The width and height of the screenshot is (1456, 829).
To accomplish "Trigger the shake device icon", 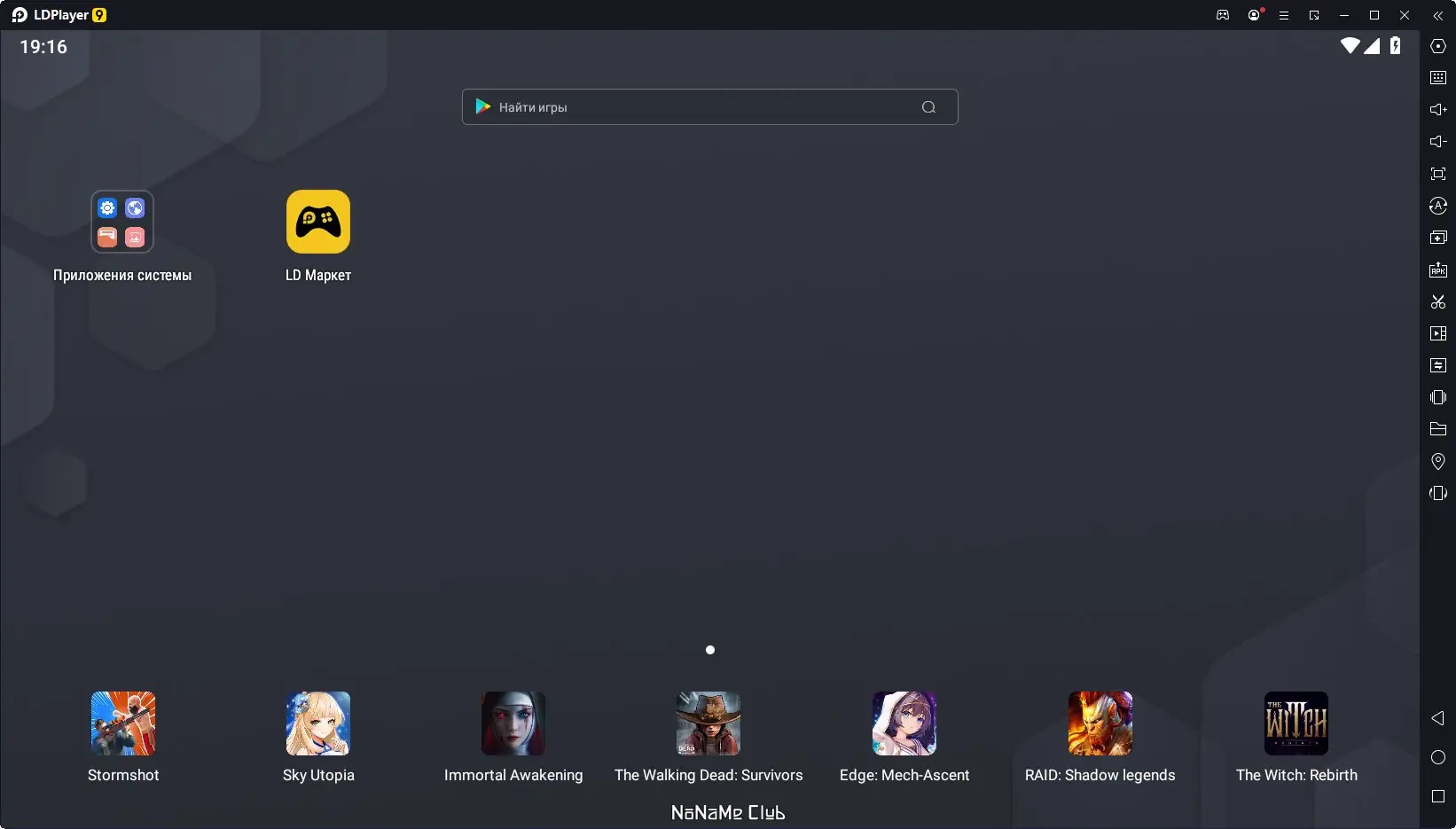I will (1438, 397).
